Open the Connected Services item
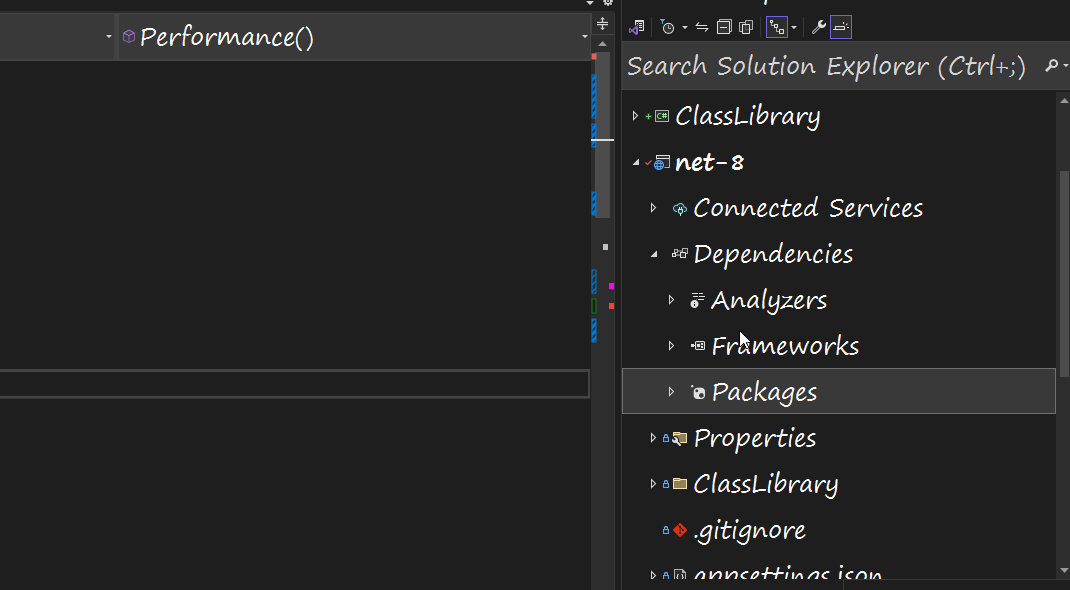 808,207
